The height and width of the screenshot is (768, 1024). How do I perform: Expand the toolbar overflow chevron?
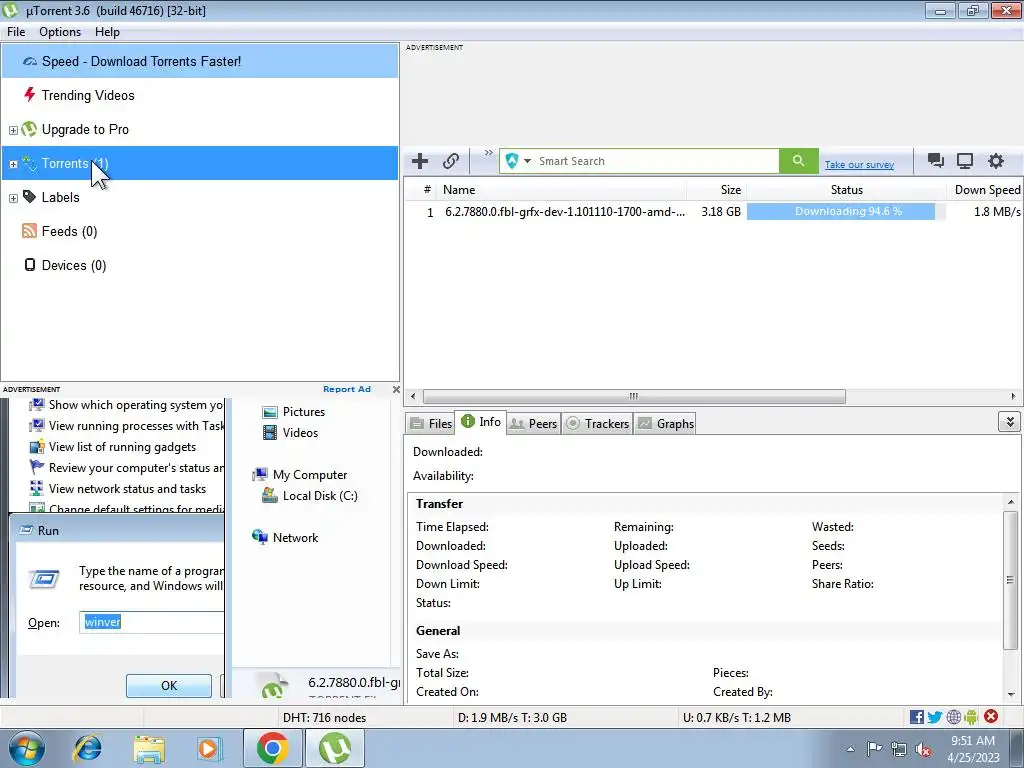pos(488,153)
